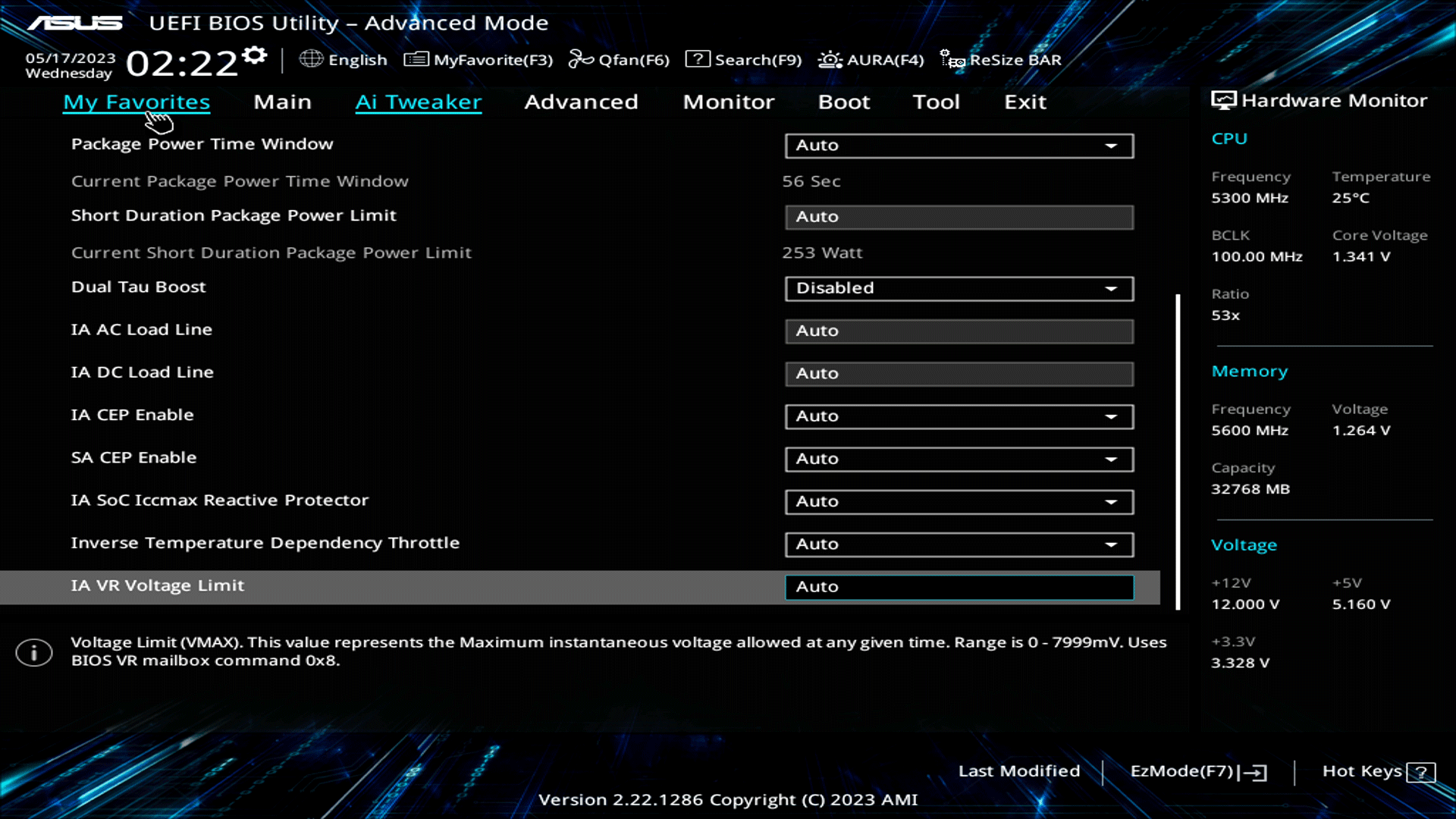Click the info icon next to VMAX description
Viewport: 1456px width, 819px height.
point(34,651)
